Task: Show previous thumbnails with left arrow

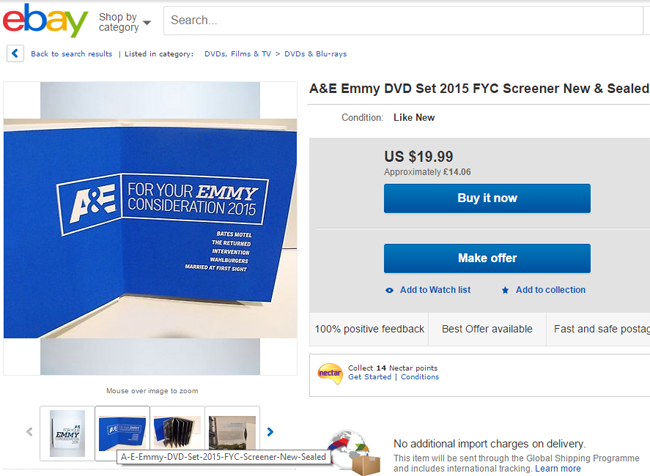Action: click(29, 432)
